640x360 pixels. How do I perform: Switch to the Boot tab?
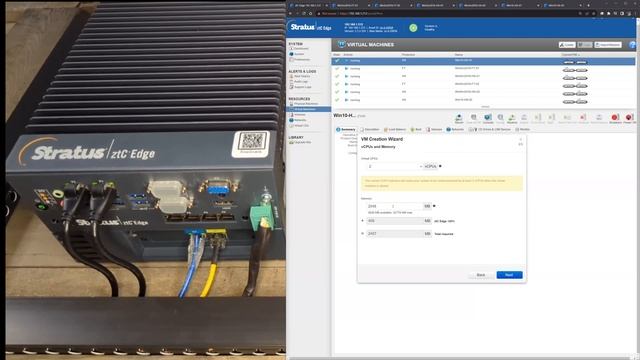point(416,129)
